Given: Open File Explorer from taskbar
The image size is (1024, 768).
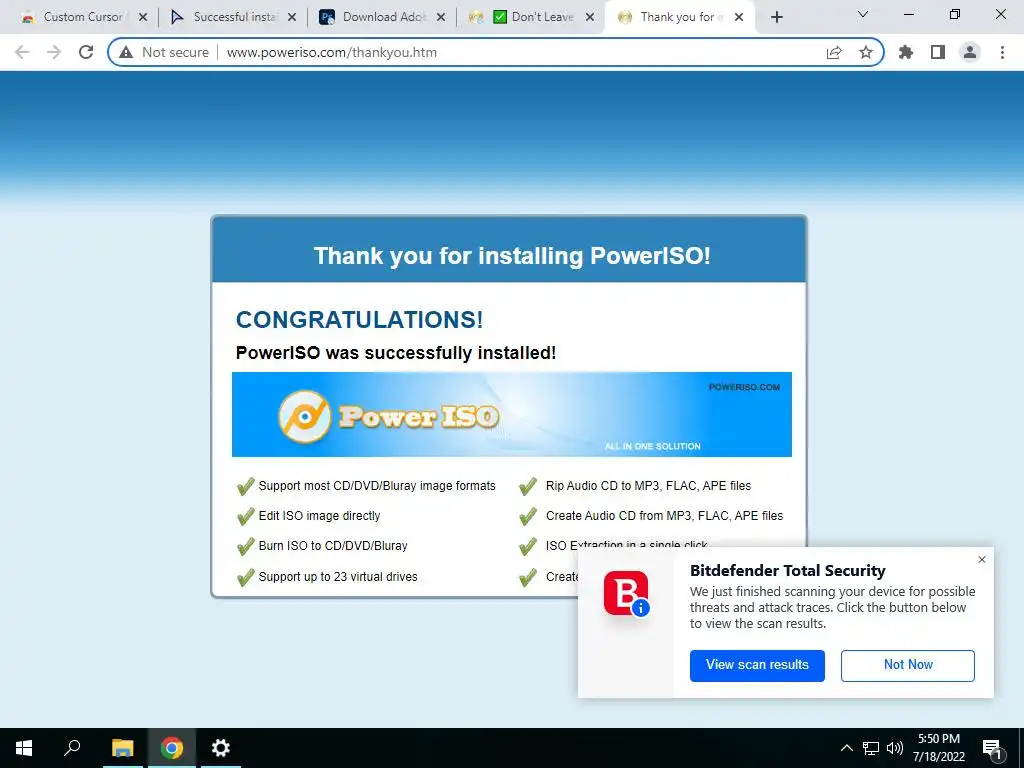Looking at the screenshot, I should (x=122, y=748).
